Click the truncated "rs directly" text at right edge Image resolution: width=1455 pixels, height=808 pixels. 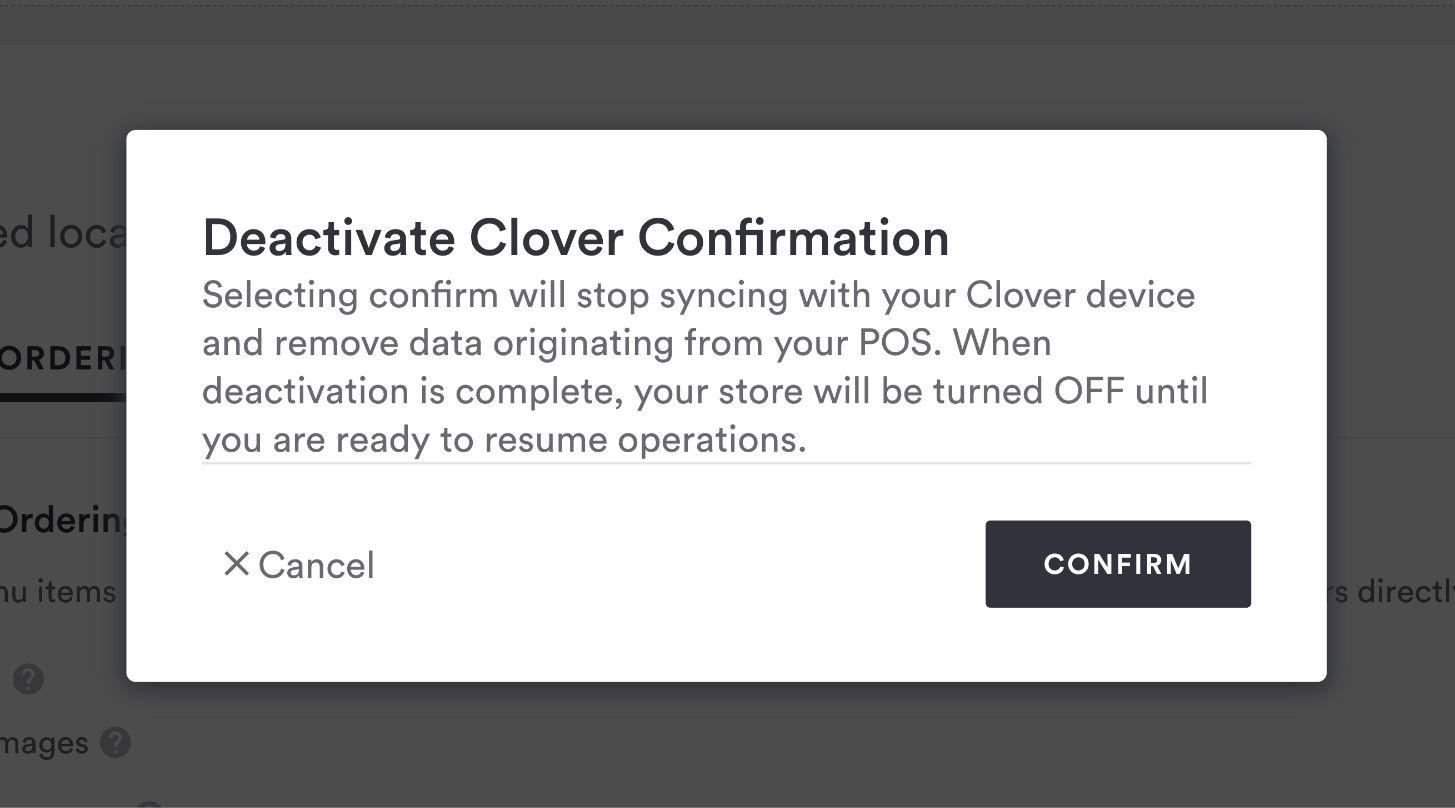[x=1391, y=591]
